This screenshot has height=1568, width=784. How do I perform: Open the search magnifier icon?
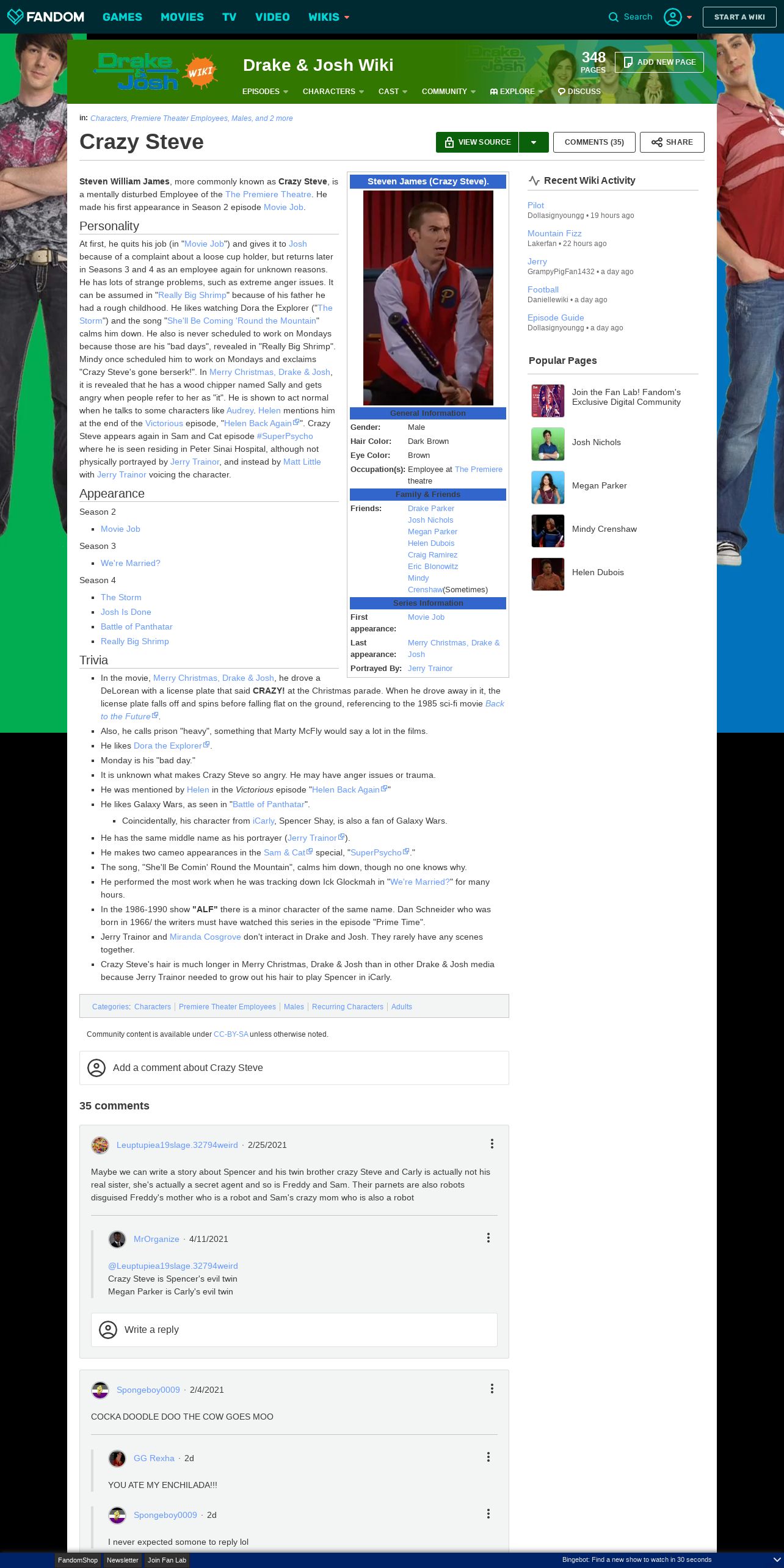(x=614, y=17)
